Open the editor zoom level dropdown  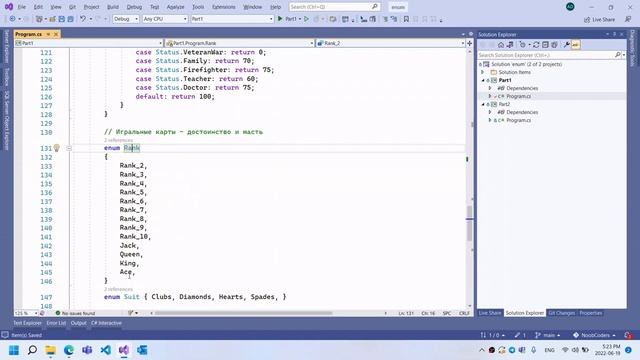tap(26, 313)
